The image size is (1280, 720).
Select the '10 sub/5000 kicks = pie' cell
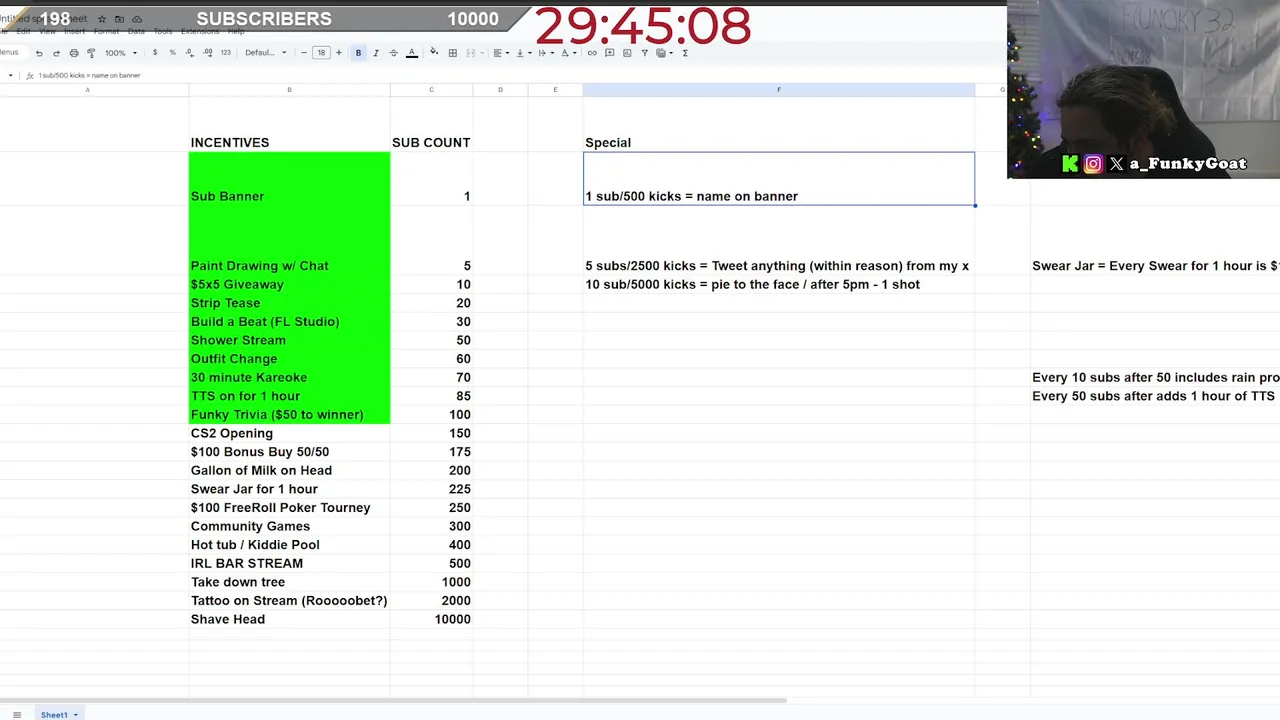click(779, 285)
